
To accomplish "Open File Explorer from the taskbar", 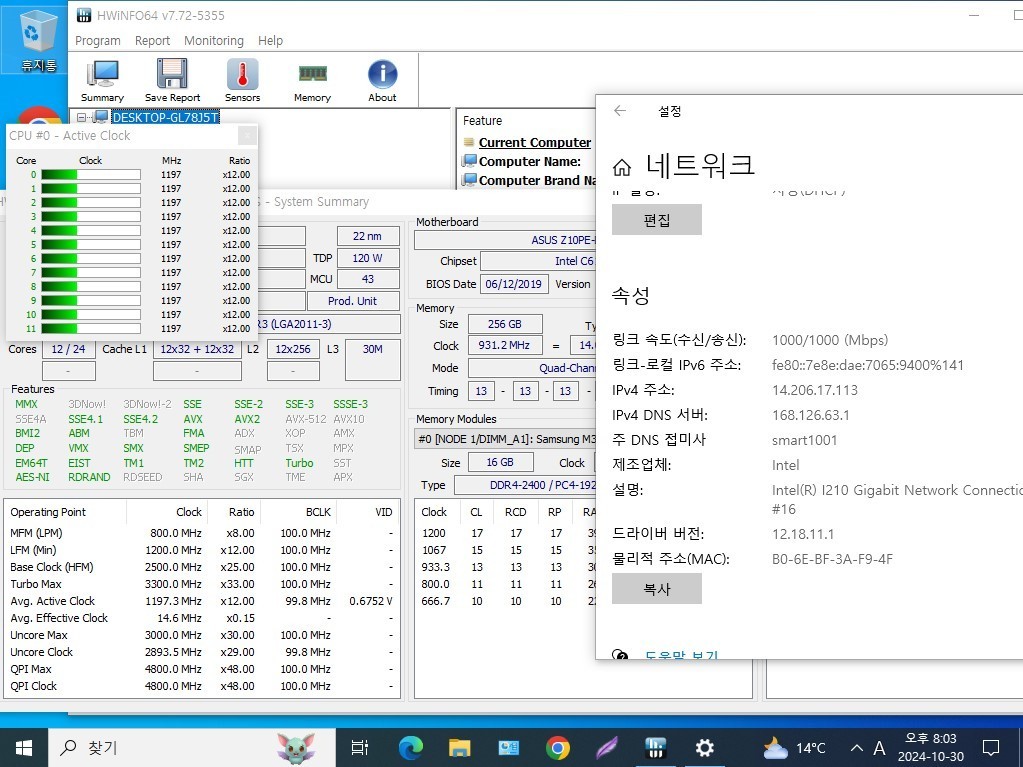I will [460, 747].
